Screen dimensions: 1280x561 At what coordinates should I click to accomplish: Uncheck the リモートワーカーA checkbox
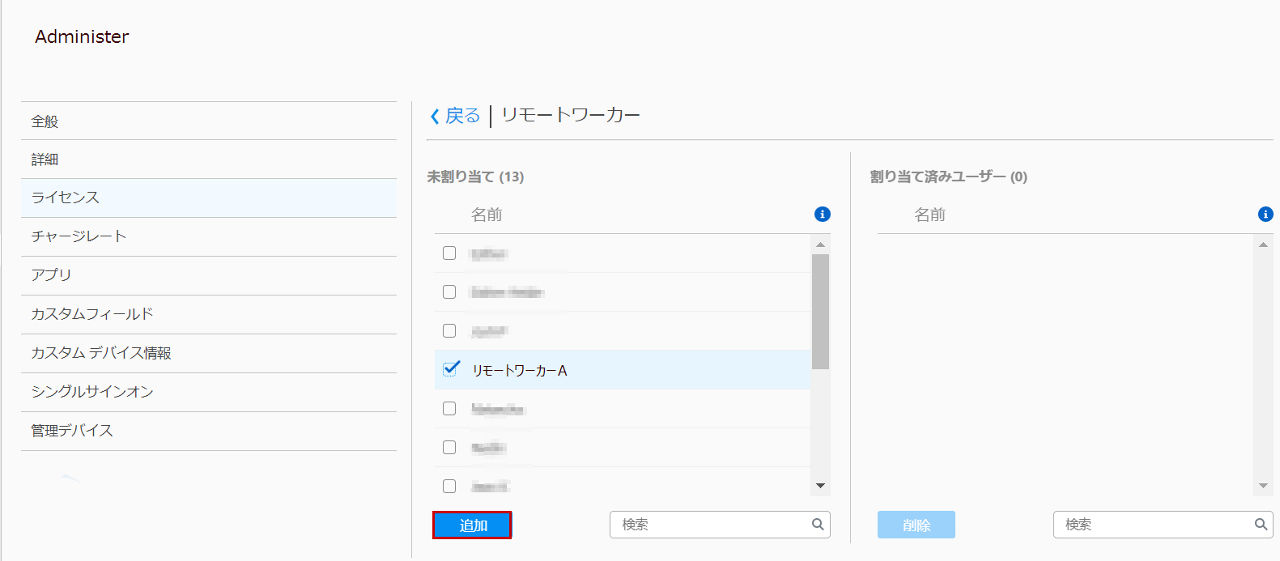pyautogui.click(x=450, y=369)
